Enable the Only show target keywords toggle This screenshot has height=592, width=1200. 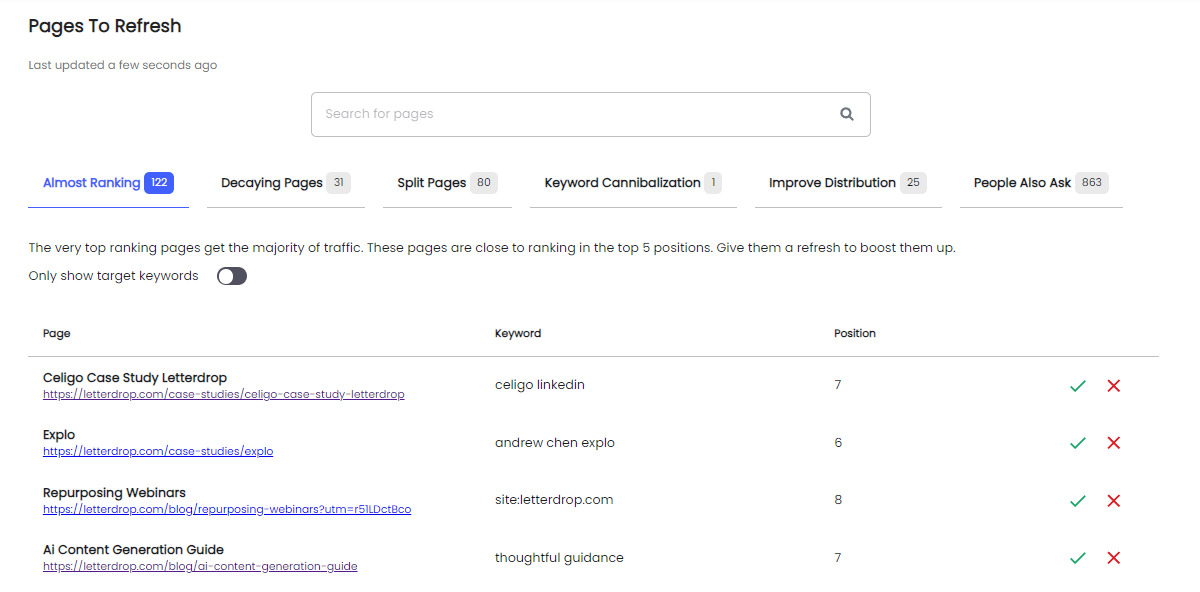coord(231,275)
